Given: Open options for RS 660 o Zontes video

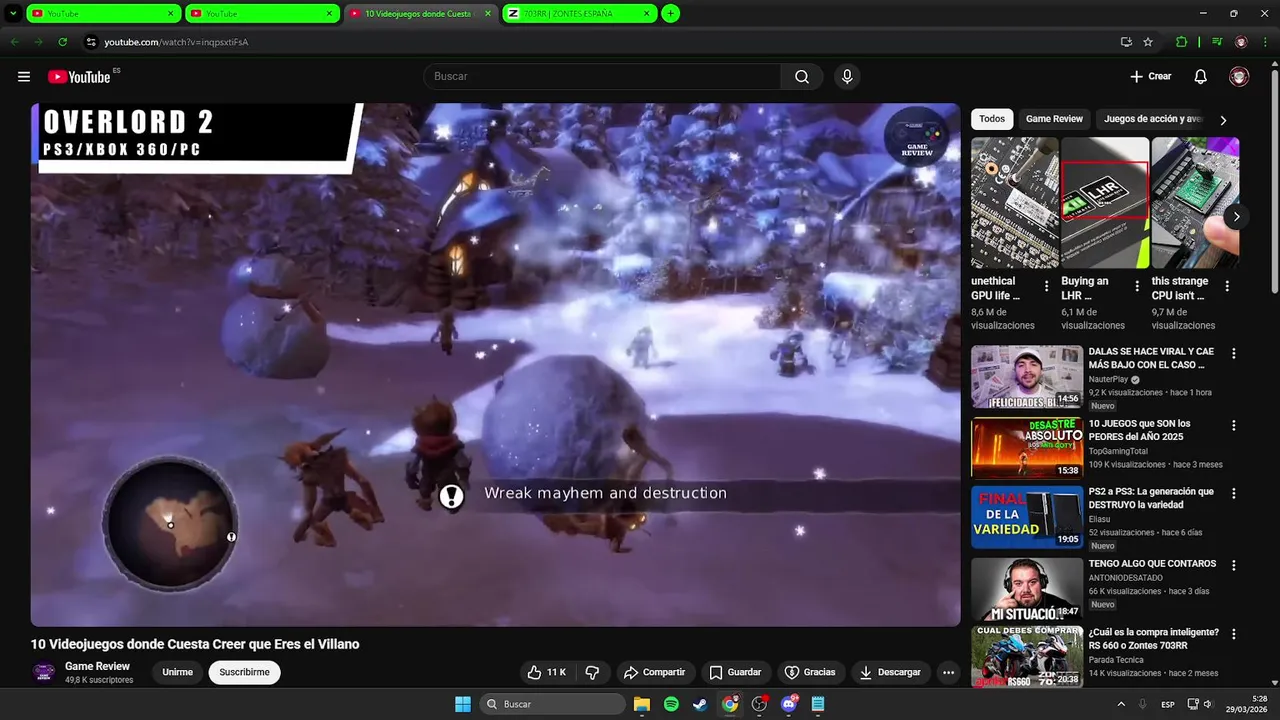Looking at the screenshot, I should [1234, 634].
